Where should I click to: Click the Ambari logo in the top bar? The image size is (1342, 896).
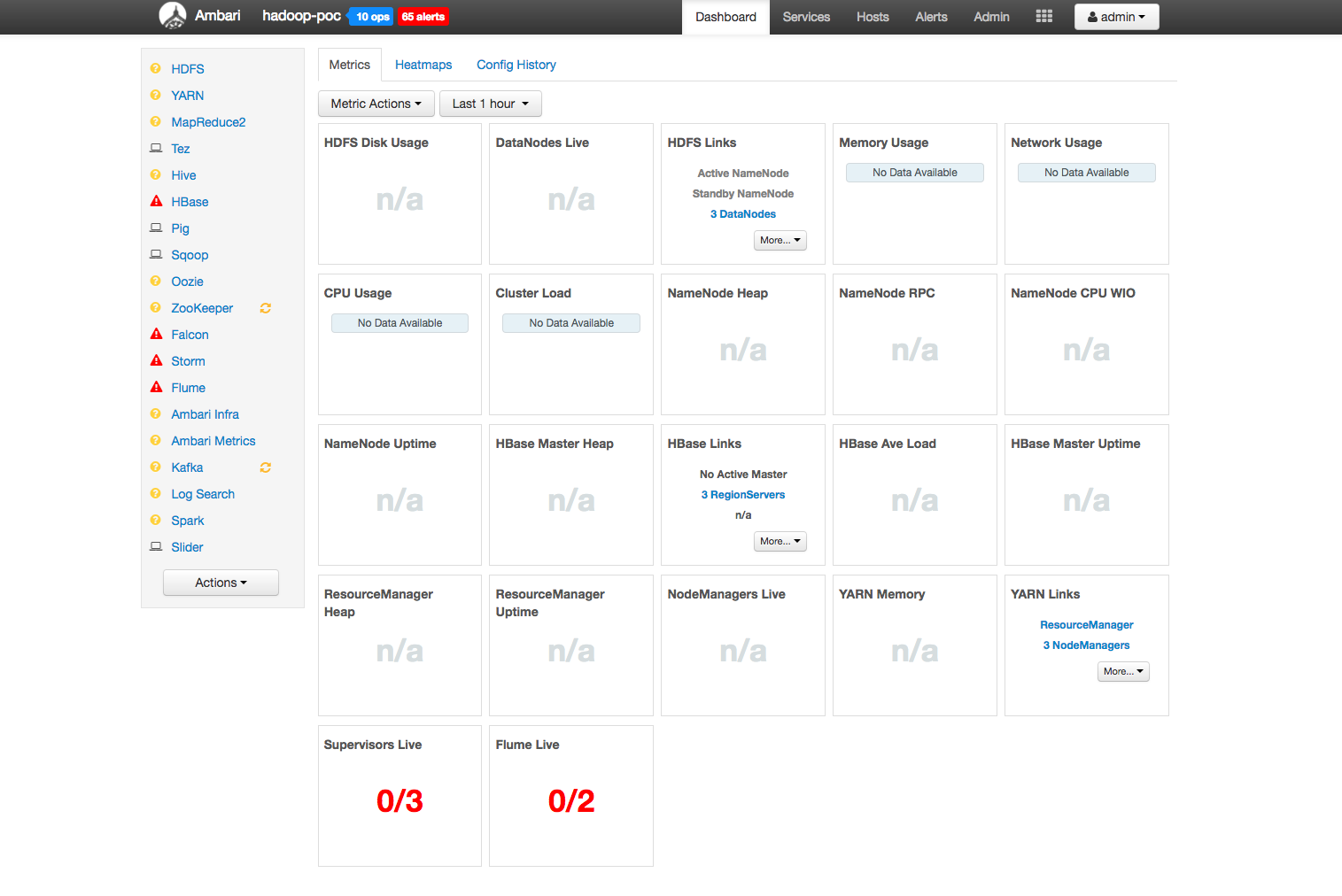[174, 15]
